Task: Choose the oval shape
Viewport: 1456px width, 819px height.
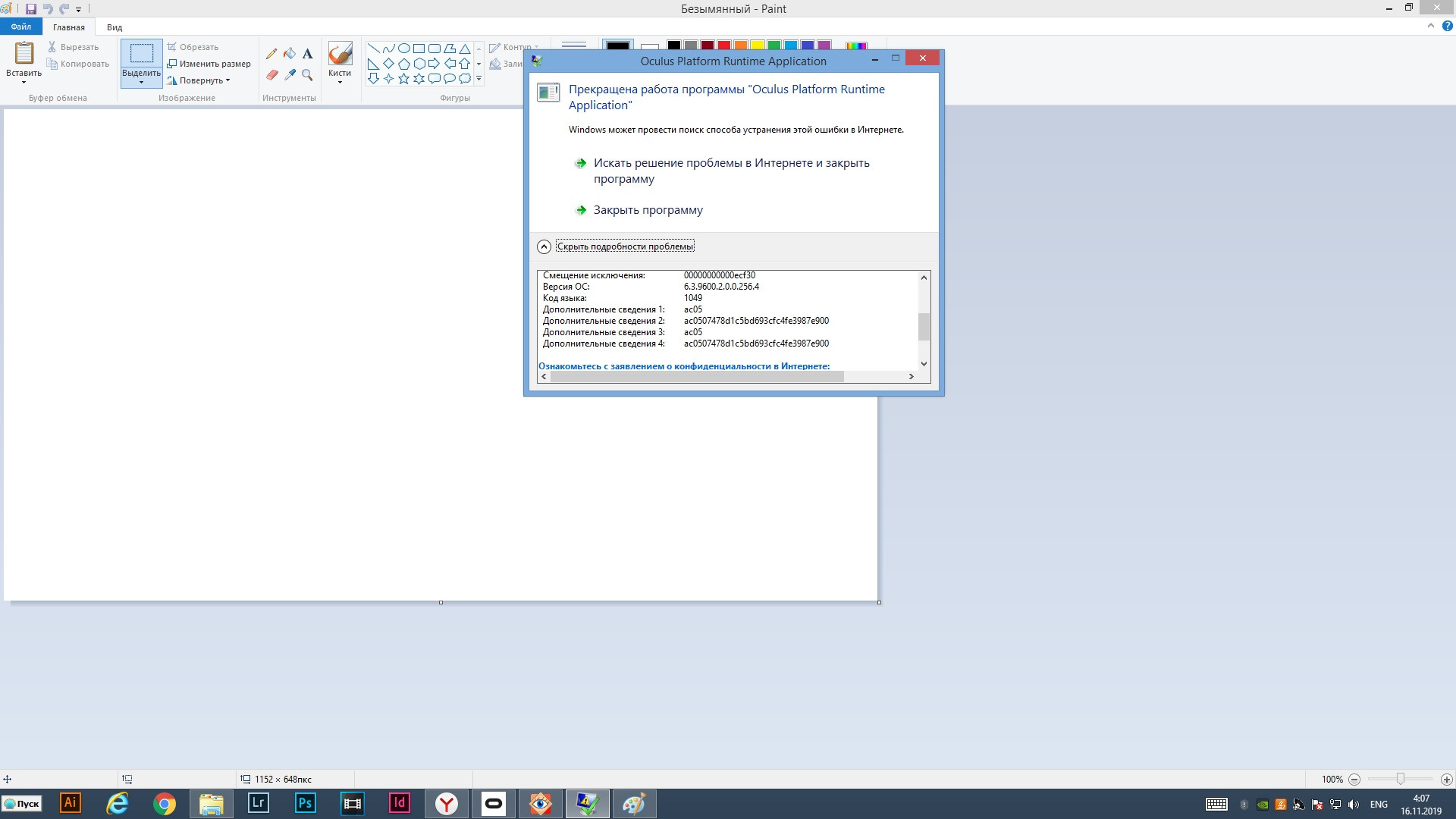Action: pos(403,49)
